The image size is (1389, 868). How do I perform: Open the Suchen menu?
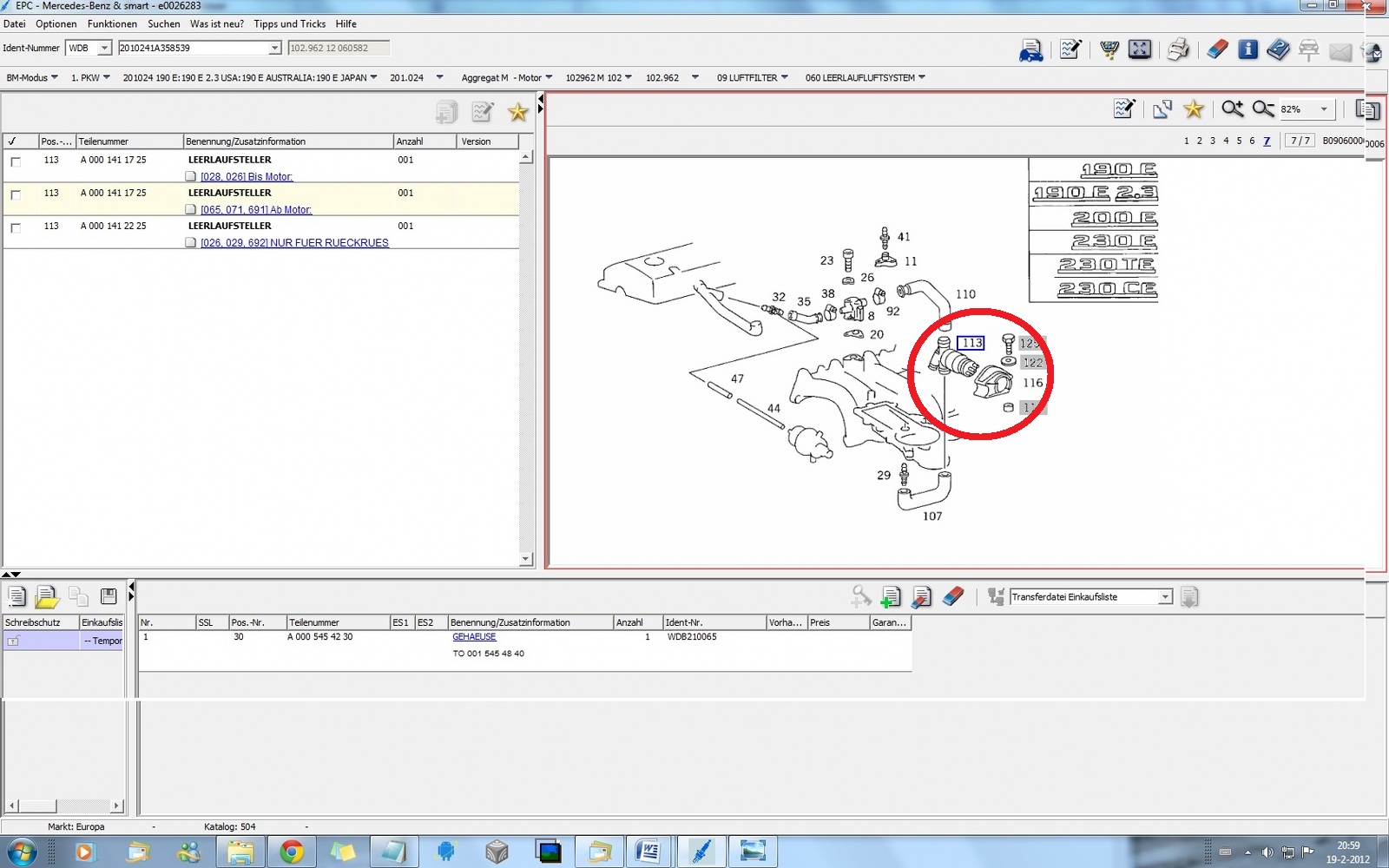[164, 23]
